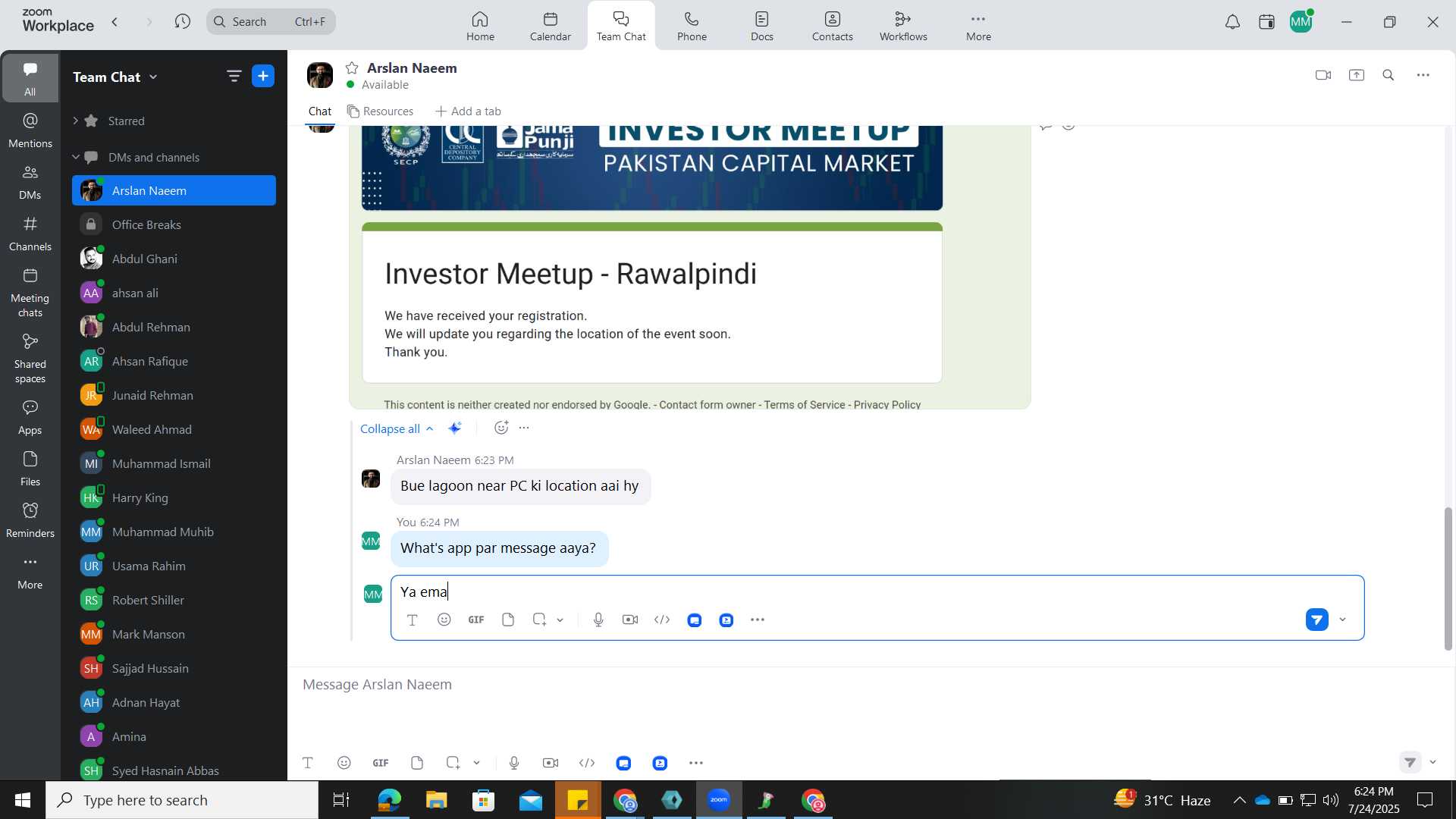Open the Docs tab
This screenshot has width=1456, height=819.
(762, 26)
